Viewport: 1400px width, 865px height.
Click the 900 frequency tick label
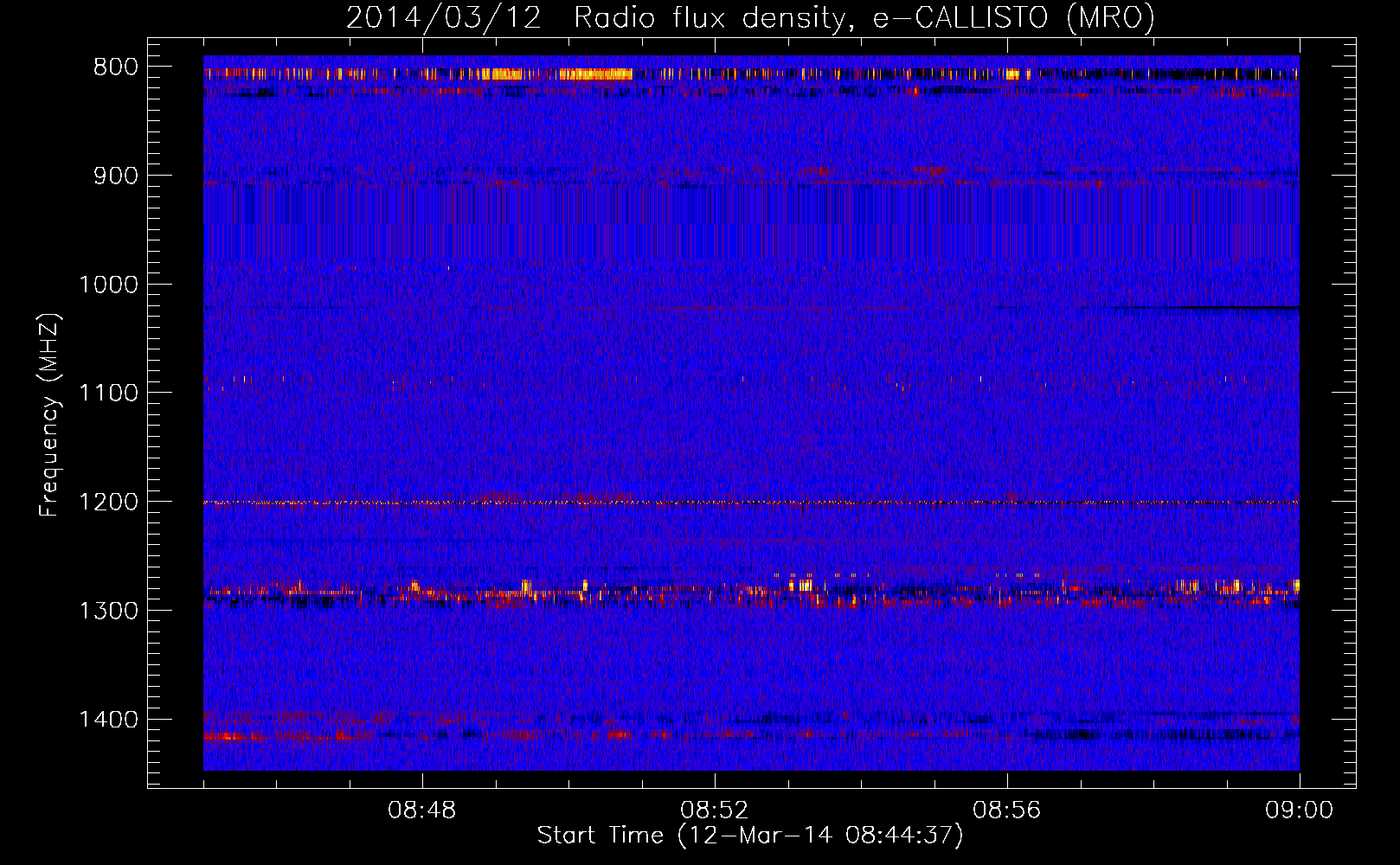click(x=116, y=176)
